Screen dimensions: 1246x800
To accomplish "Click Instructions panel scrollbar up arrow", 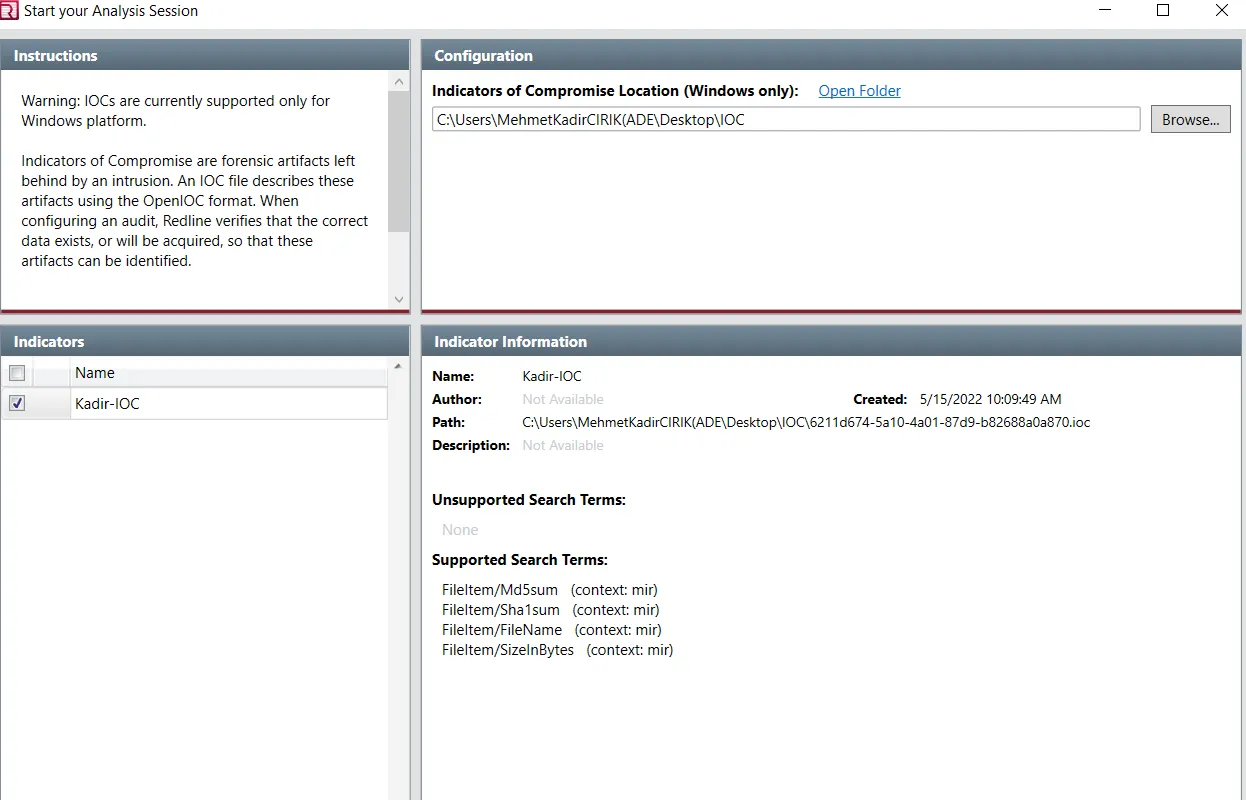I will (399, 82).
